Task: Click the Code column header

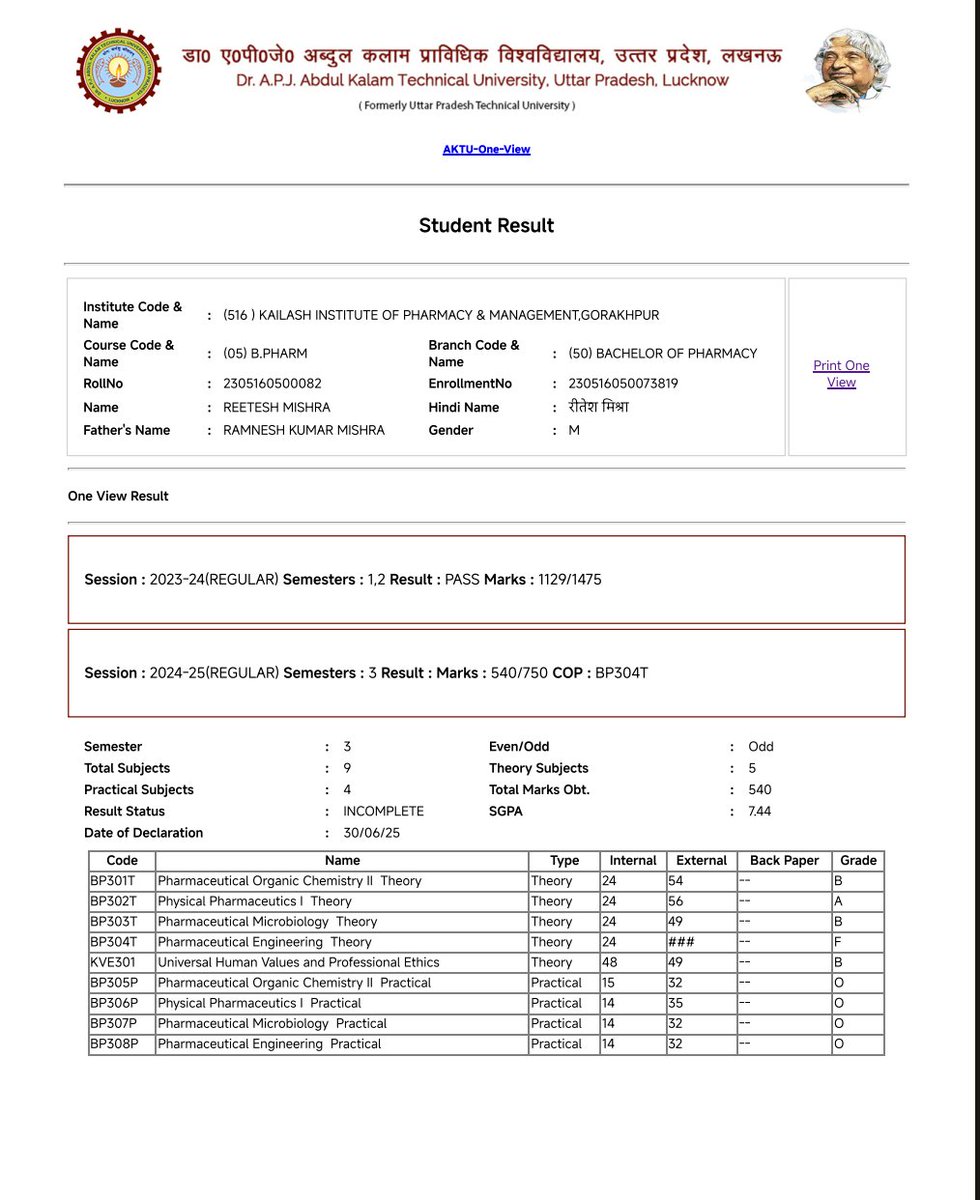Action: (x=120, y=860)
